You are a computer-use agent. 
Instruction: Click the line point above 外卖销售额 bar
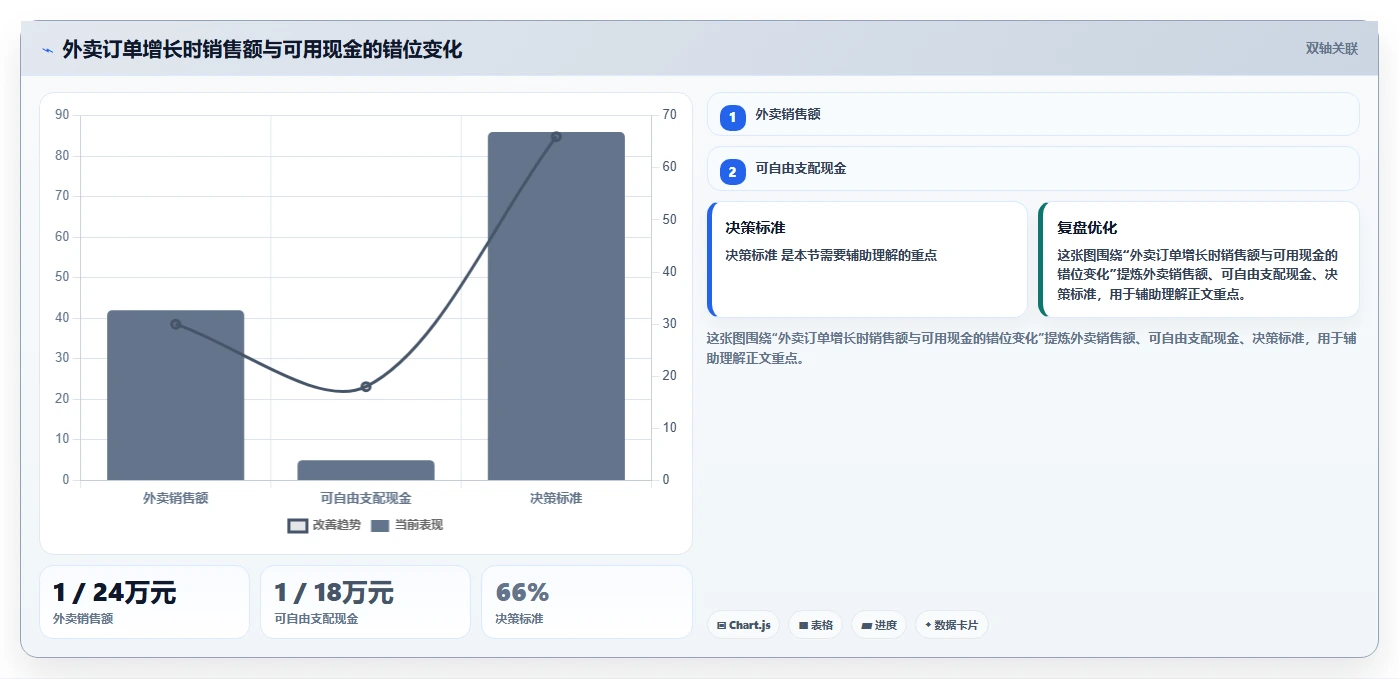pyautogui.click(x=176, y=324)
